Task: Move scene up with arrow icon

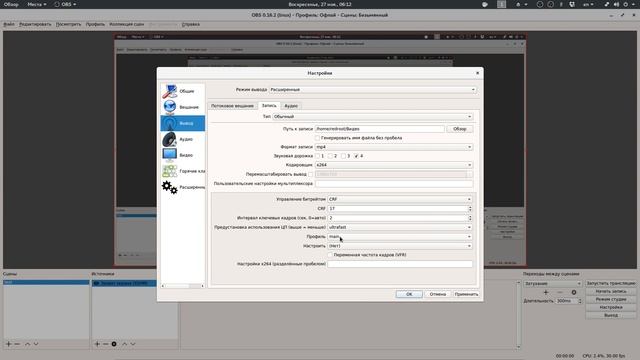Action: click(27, 344)
